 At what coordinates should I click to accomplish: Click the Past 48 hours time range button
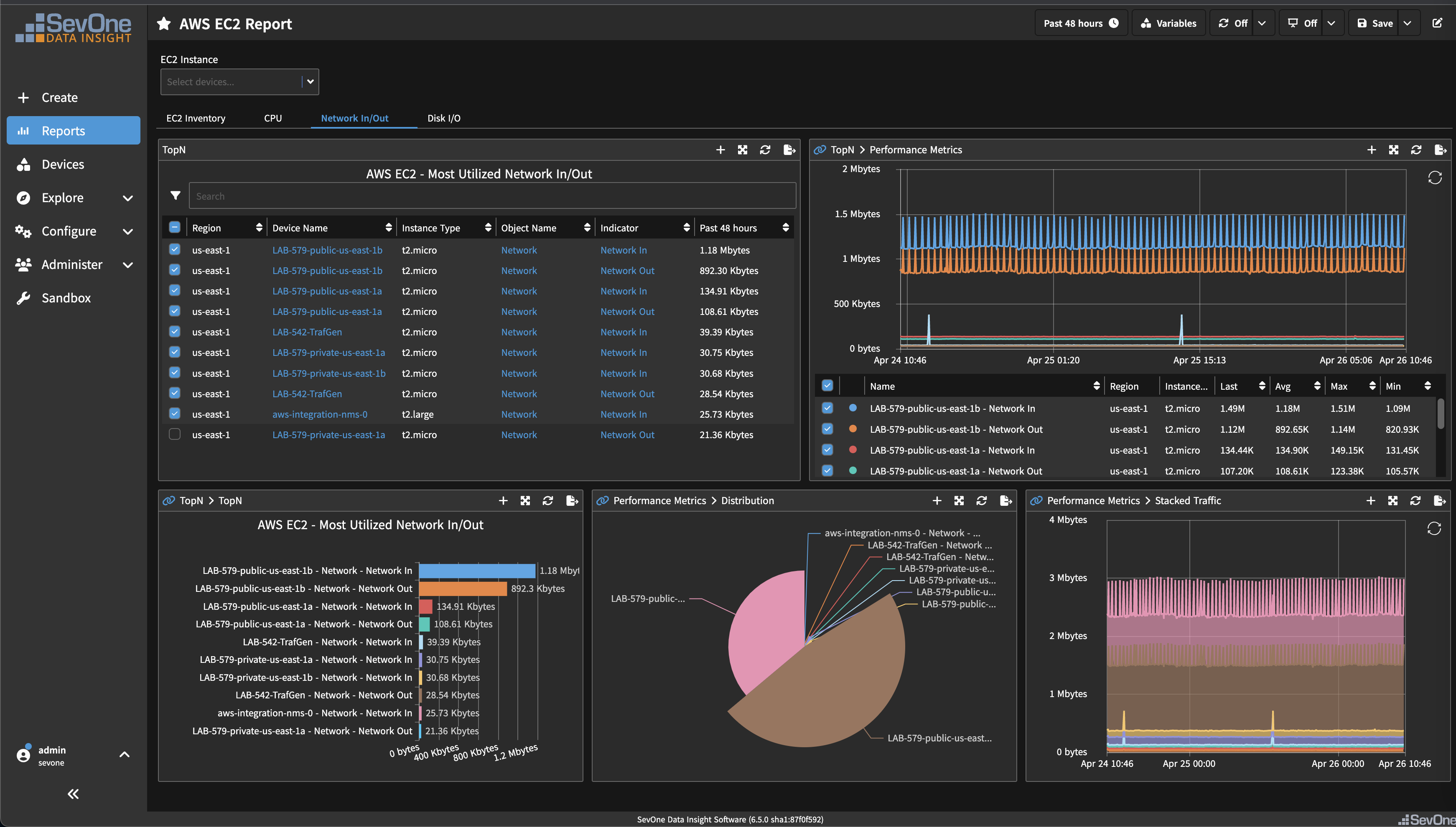point(1080,23)
